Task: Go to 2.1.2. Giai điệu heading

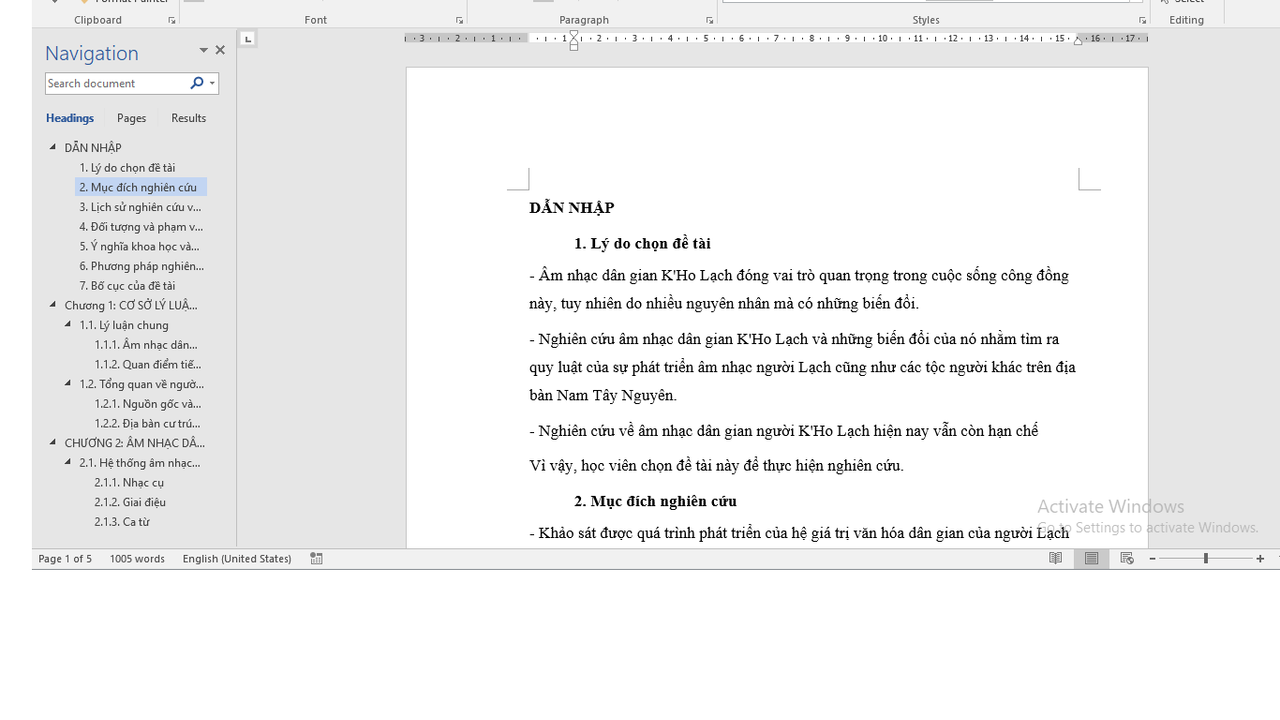Action: 130,502
